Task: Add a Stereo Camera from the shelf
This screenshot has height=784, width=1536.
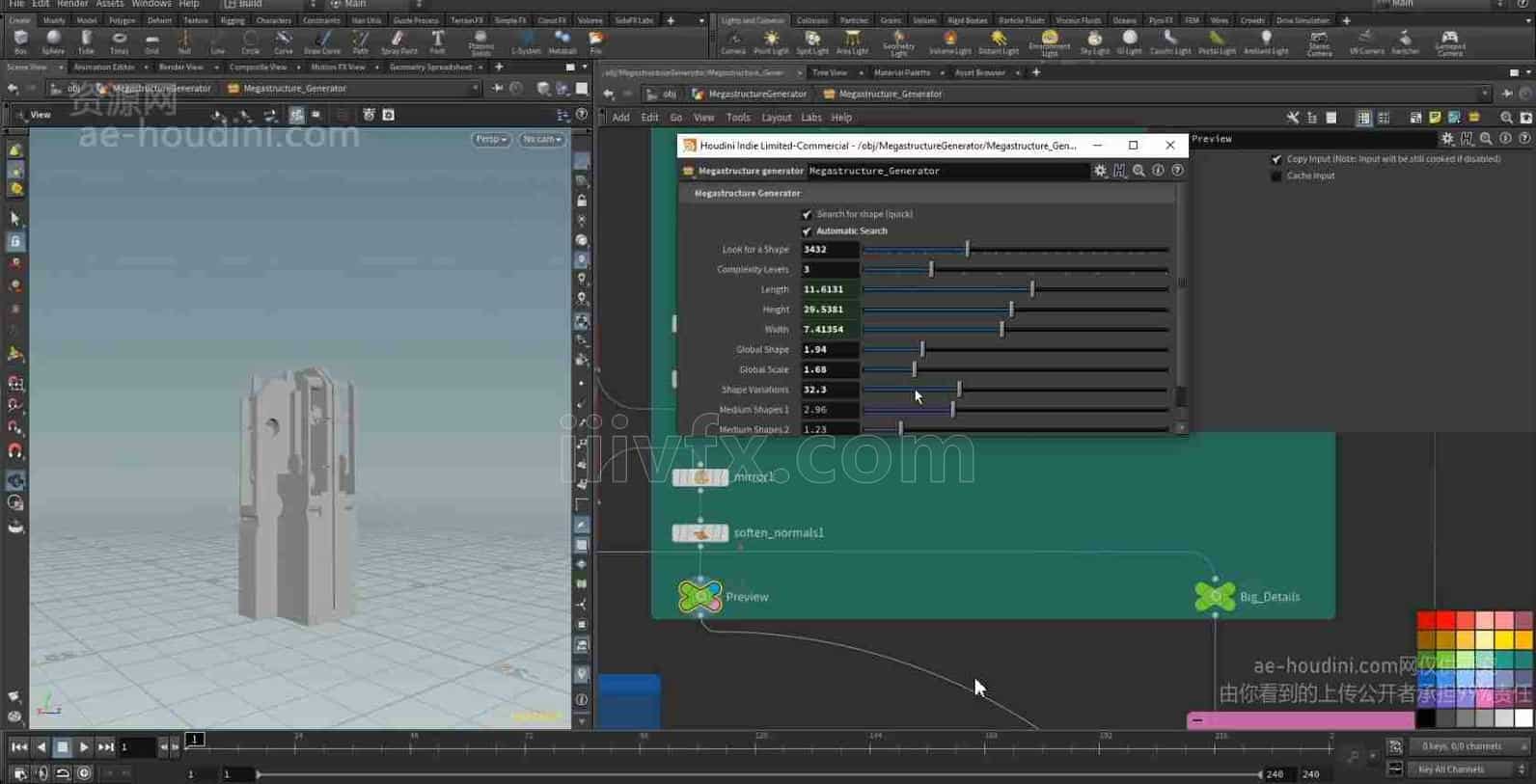Action: click(x=1319, y=42)
